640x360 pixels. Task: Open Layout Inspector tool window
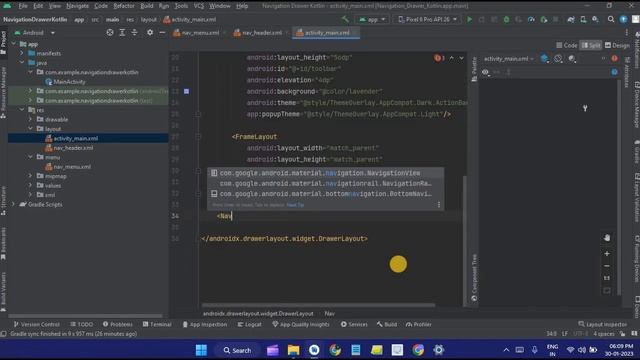[x=602, y=324]
